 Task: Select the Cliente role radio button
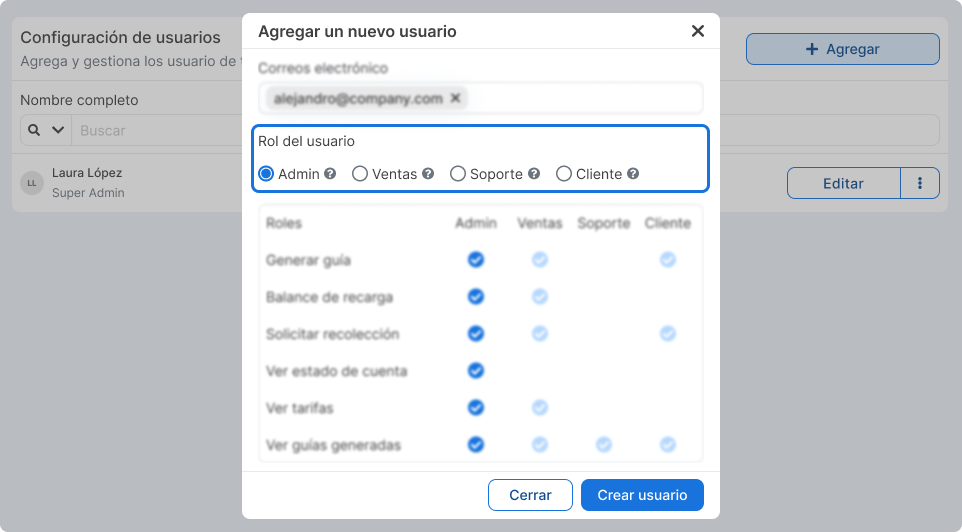(564, 174)
